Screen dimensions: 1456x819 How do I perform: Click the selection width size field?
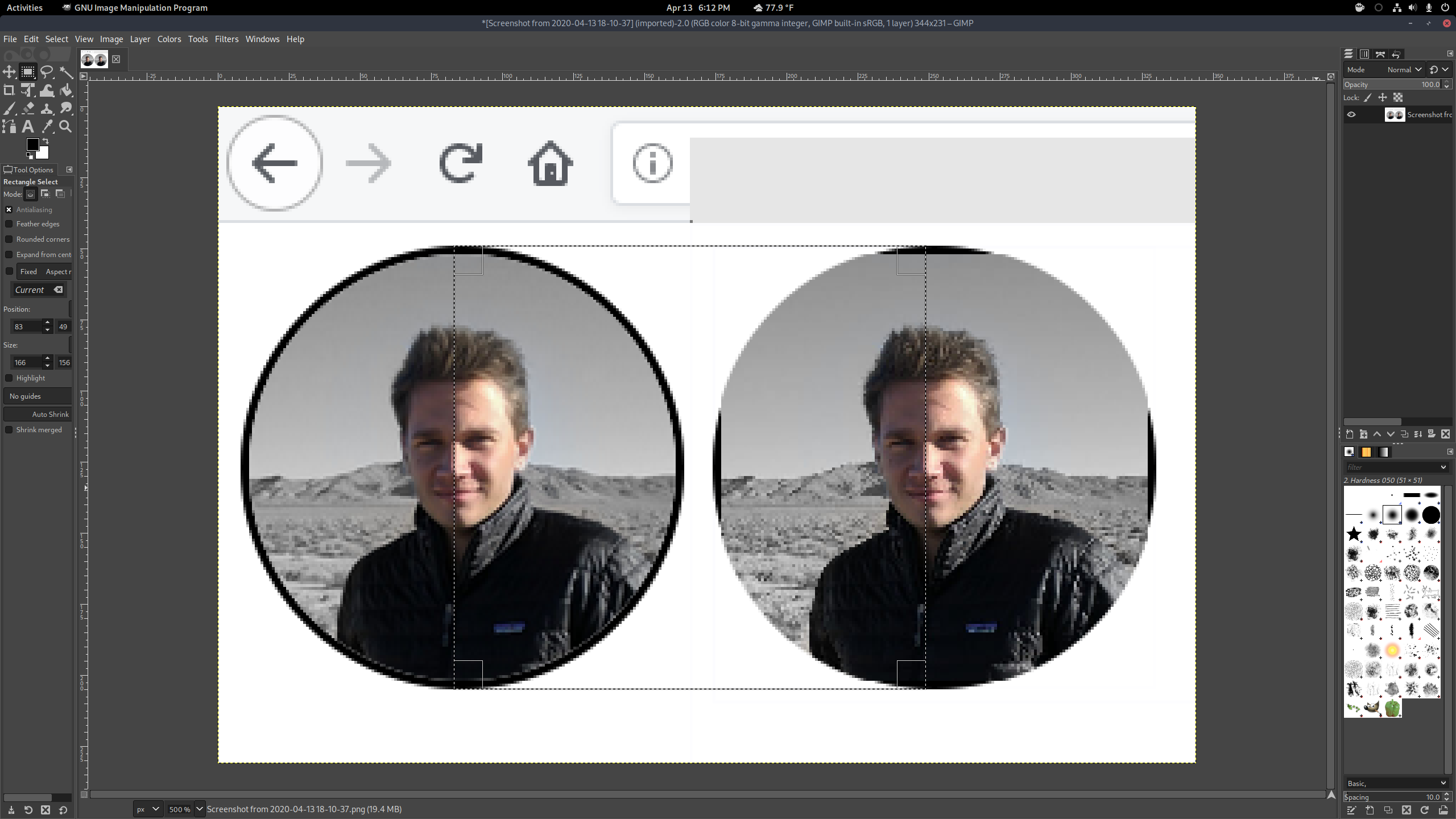coord(26,363)
